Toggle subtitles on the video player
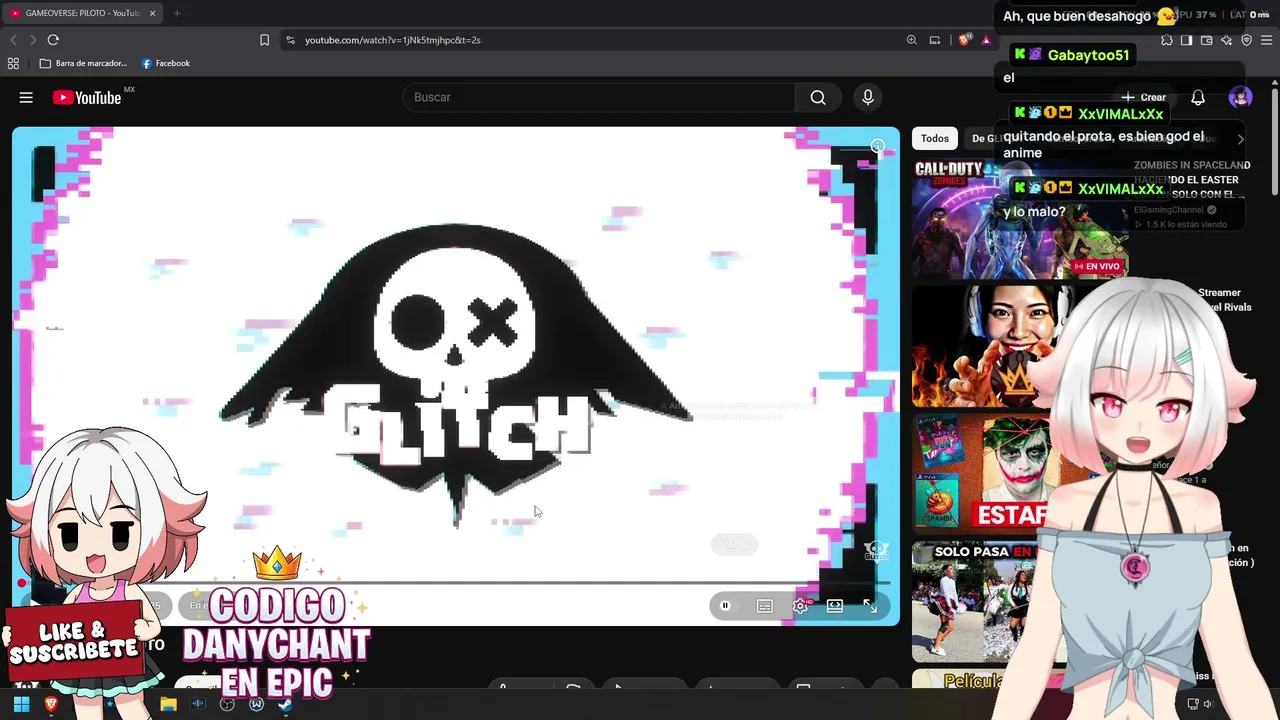This screenshot has height=720, width=1280. 765,606
